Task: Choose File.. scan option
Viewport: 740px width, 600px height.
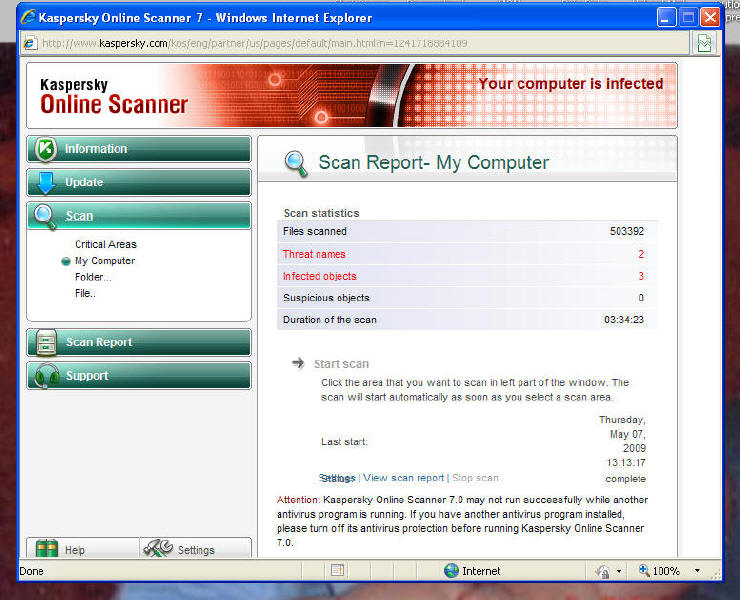Action: [x=86, y=293]
